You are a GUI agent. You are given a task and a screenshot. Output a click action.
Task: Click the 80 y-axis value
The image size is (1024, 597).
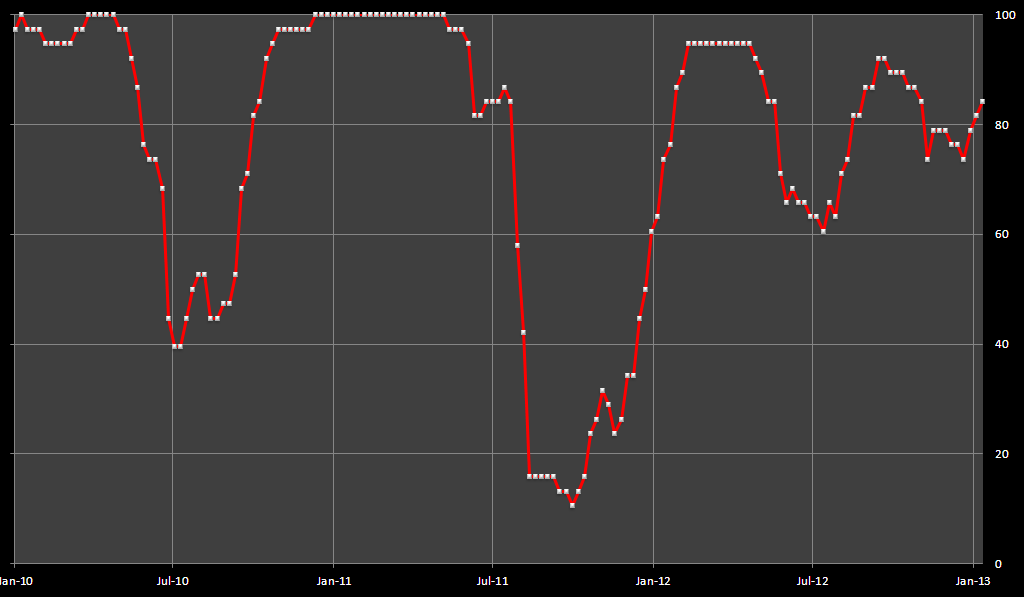(1002, 125)
